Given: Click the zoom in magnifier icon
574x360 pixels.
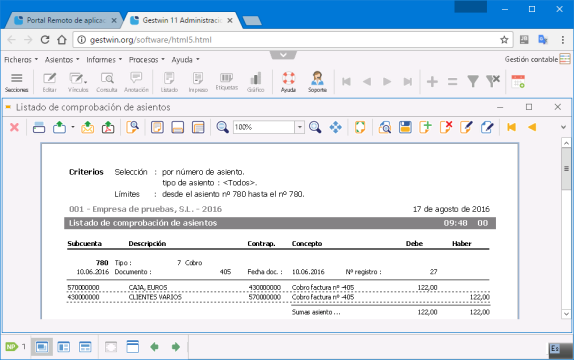Looking at the screenshot, I should (x=315, y=127).
